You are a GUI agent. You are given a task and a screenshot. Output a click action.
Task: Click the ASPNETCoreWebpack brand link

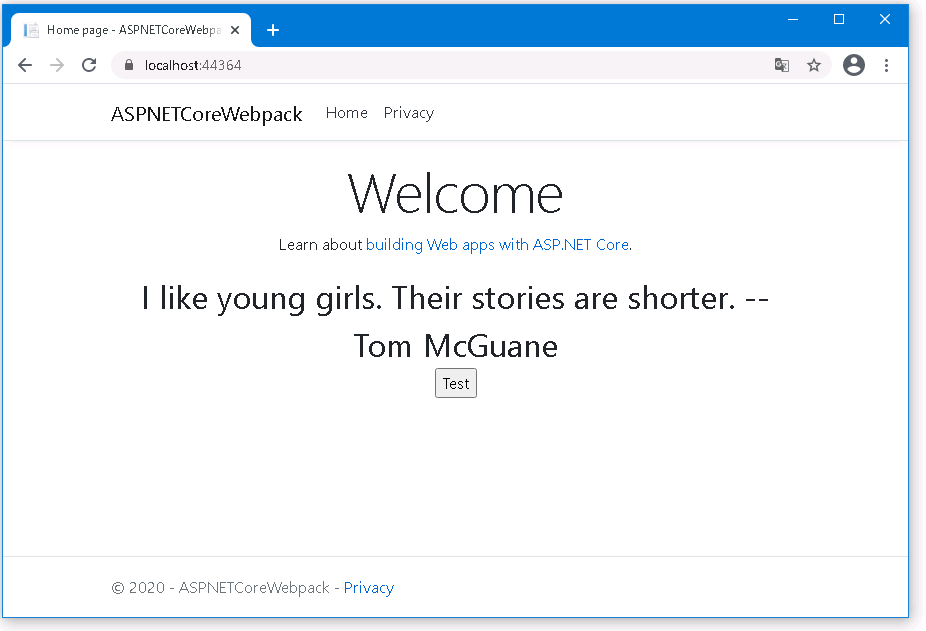pos(207,113)
